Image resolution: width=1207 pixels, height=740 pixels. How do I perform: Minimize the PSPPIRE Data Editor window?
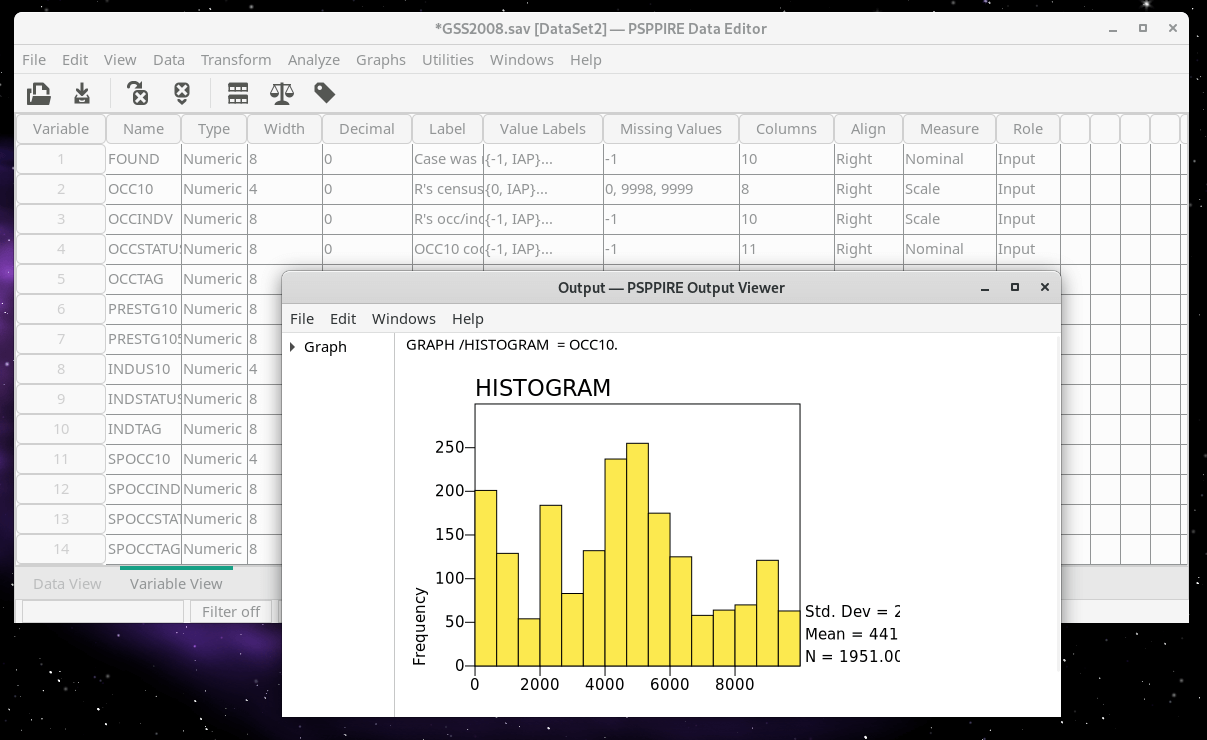pos(1113,28)
